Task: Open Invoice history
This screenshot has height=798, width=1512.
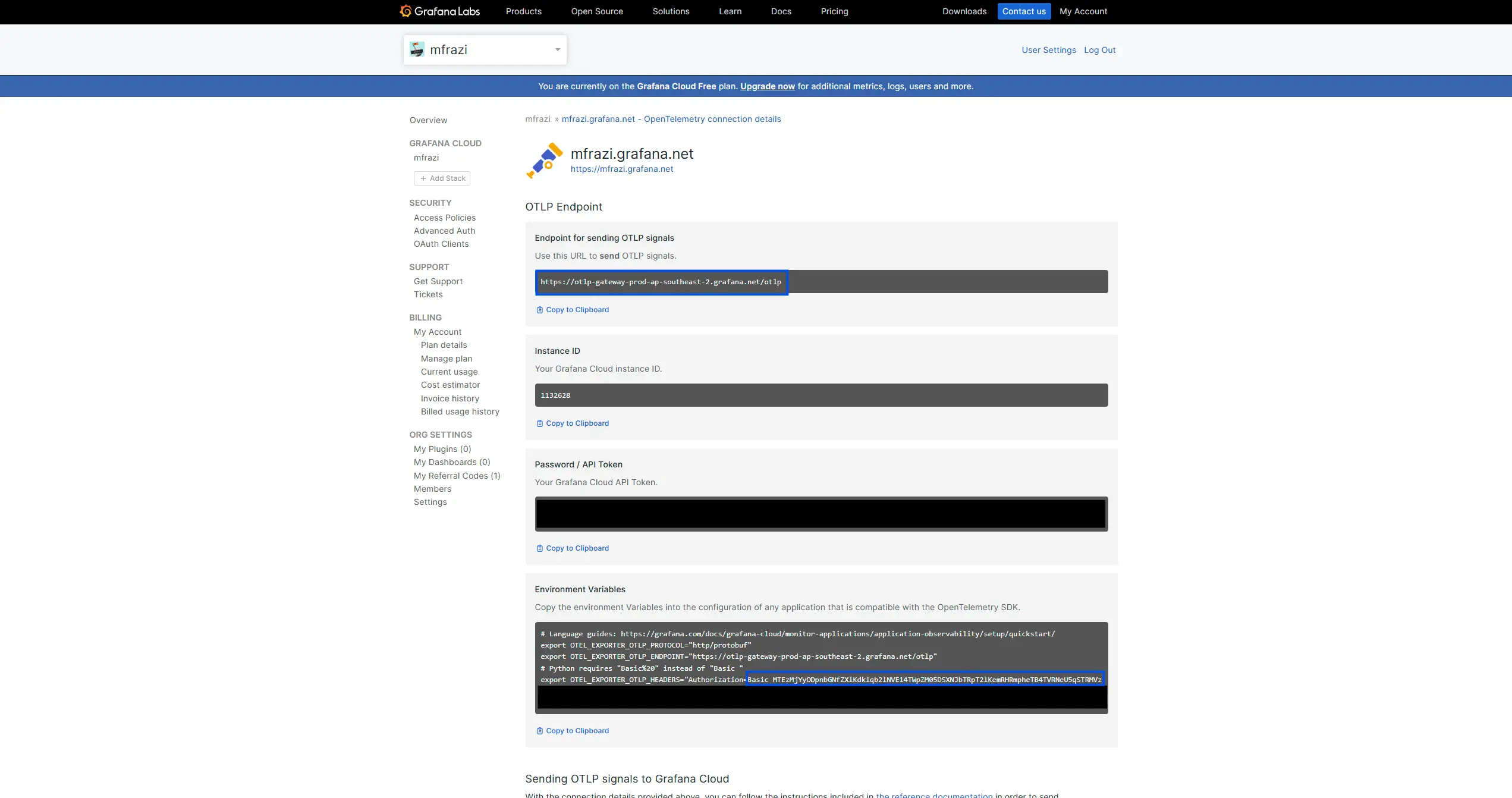Action: point(450,398)
